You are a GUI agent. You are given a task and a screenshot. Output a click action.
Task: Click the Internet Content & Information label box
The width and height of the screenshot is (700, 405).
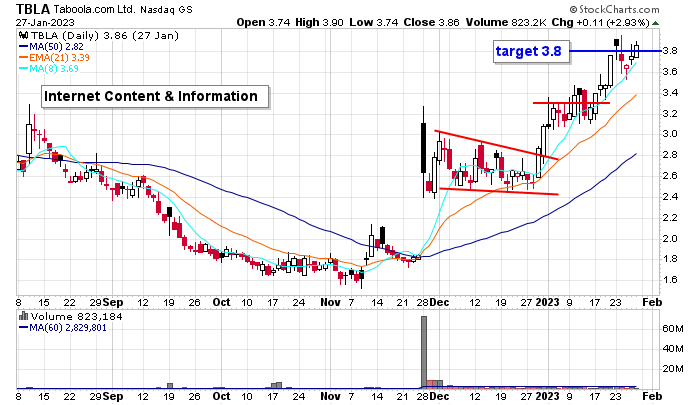pyautogui.click(x=155, y=96)
